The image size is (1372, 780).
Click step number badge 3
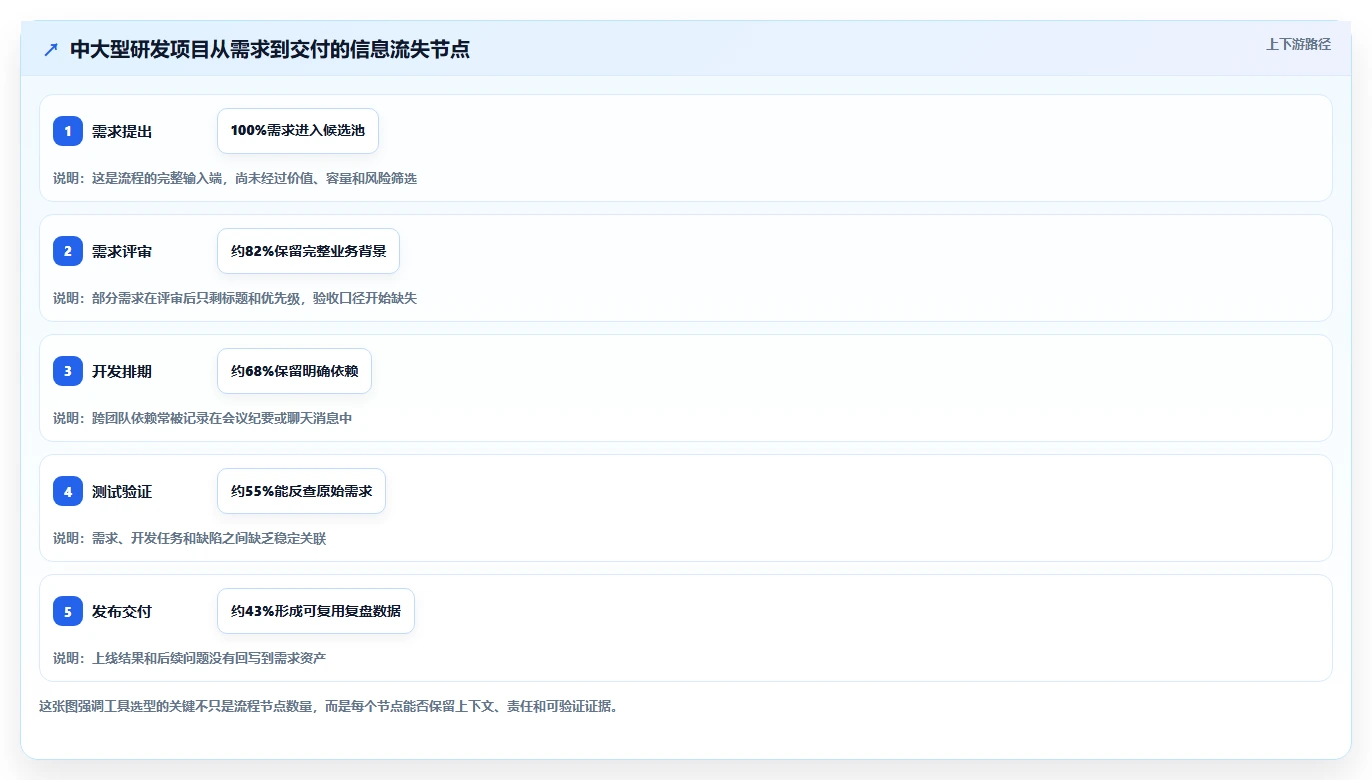68,371
